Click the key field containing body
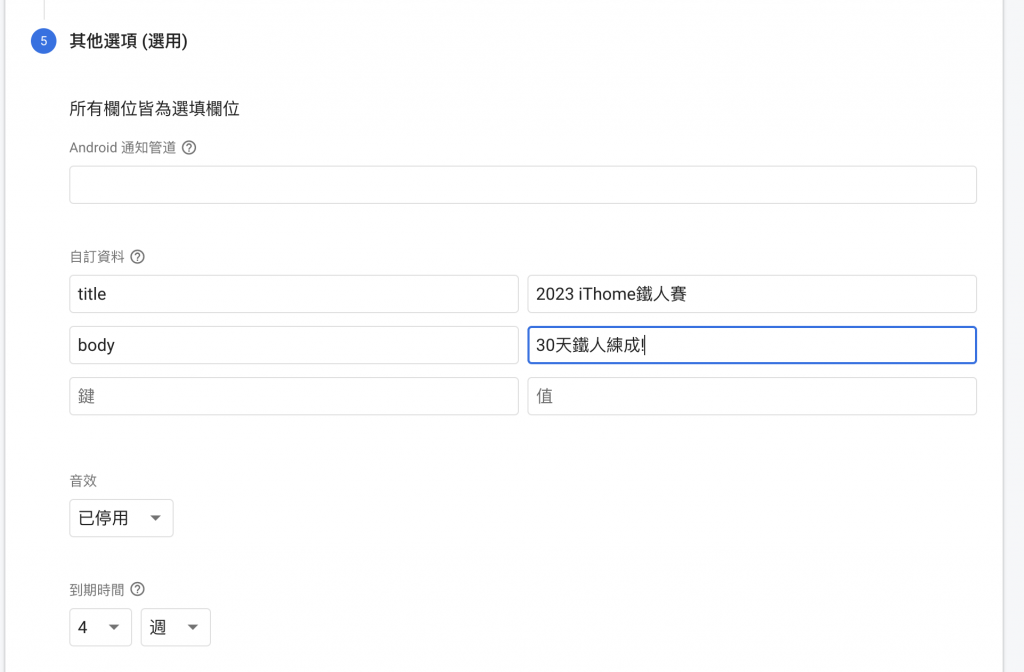 (294, 345)
